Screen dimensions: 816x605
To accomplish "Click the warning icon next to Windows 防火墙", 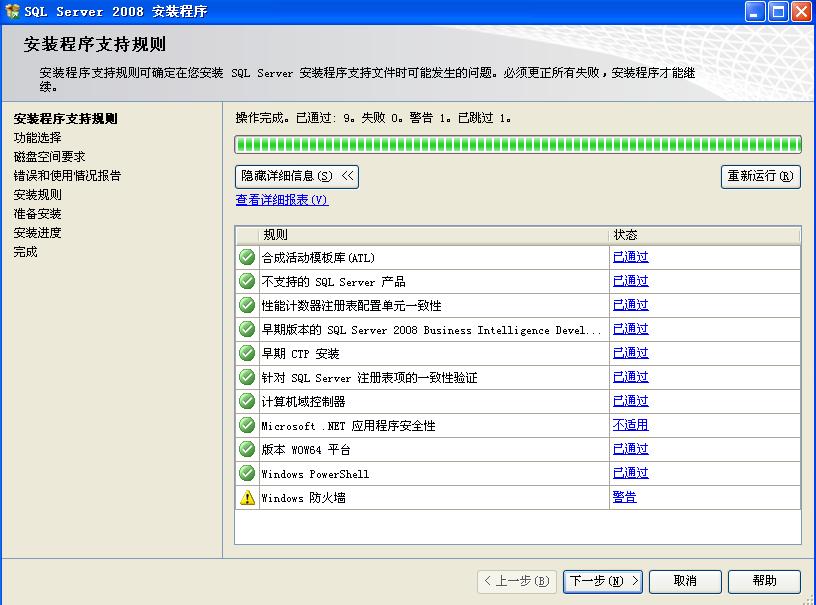I will click(246, 497).
